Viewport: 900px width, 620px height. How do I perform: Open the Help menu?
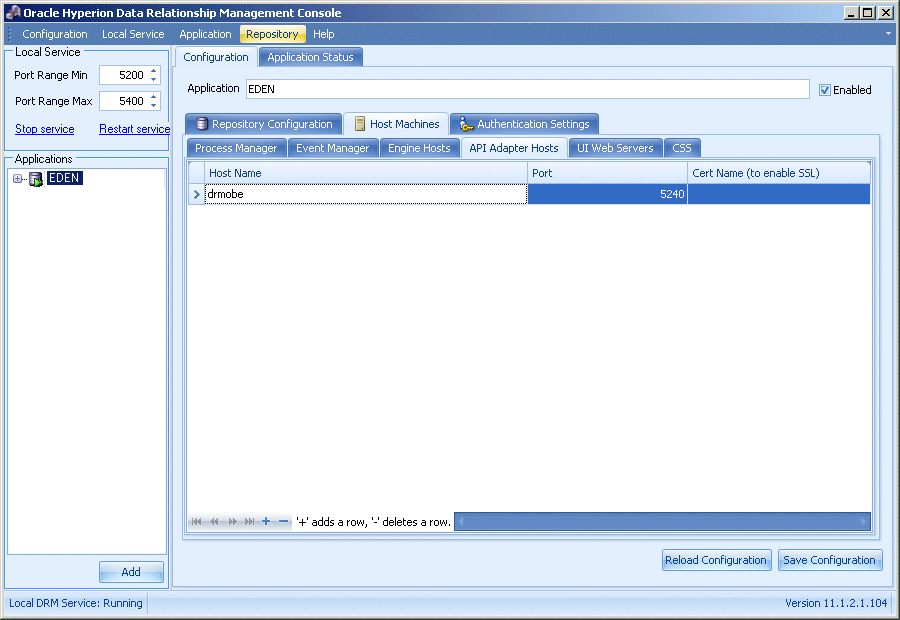pyautogui.click(x=324, y=34)
